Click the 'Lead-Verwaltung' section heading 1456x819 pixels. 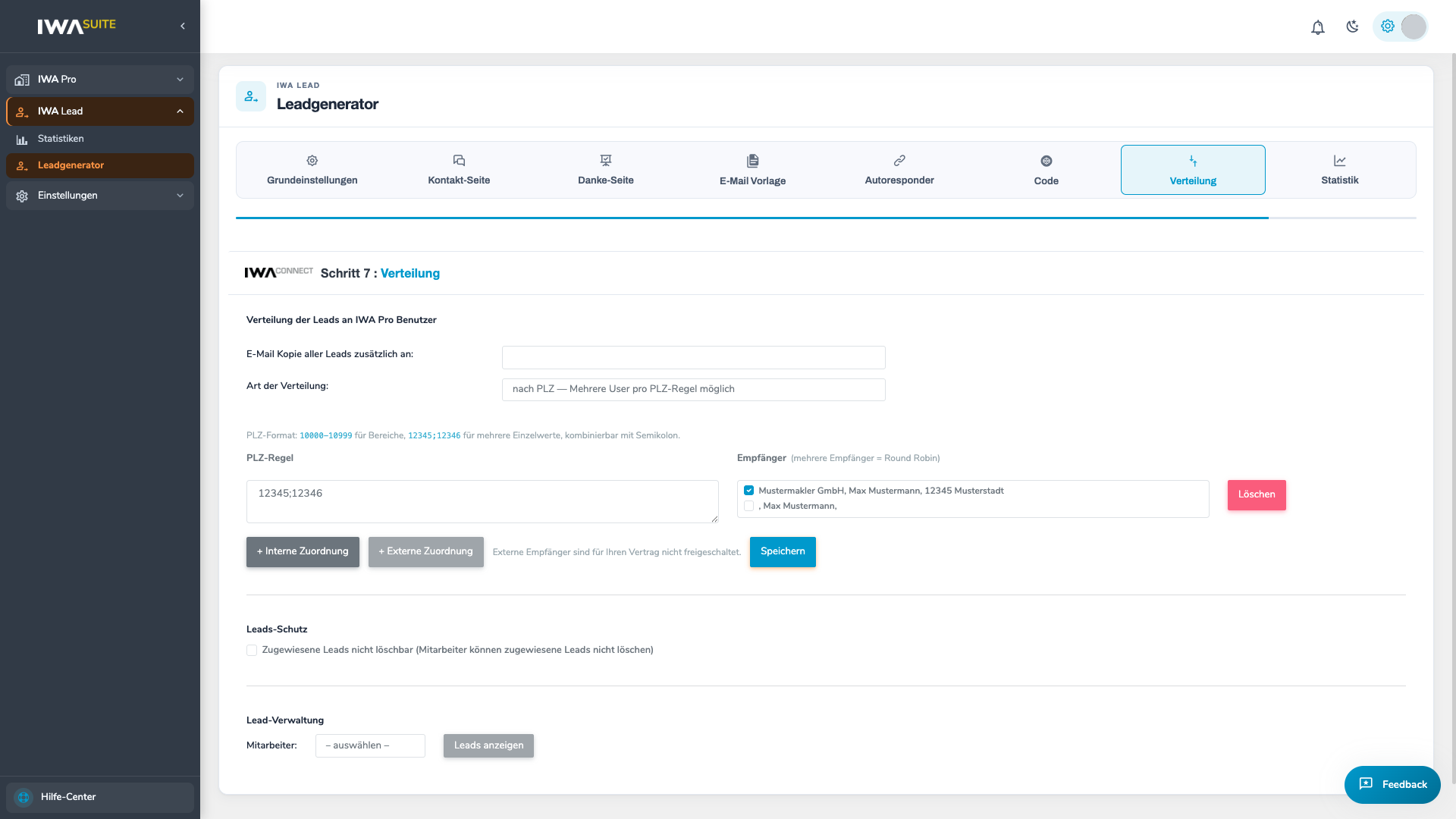coord(285,720)
